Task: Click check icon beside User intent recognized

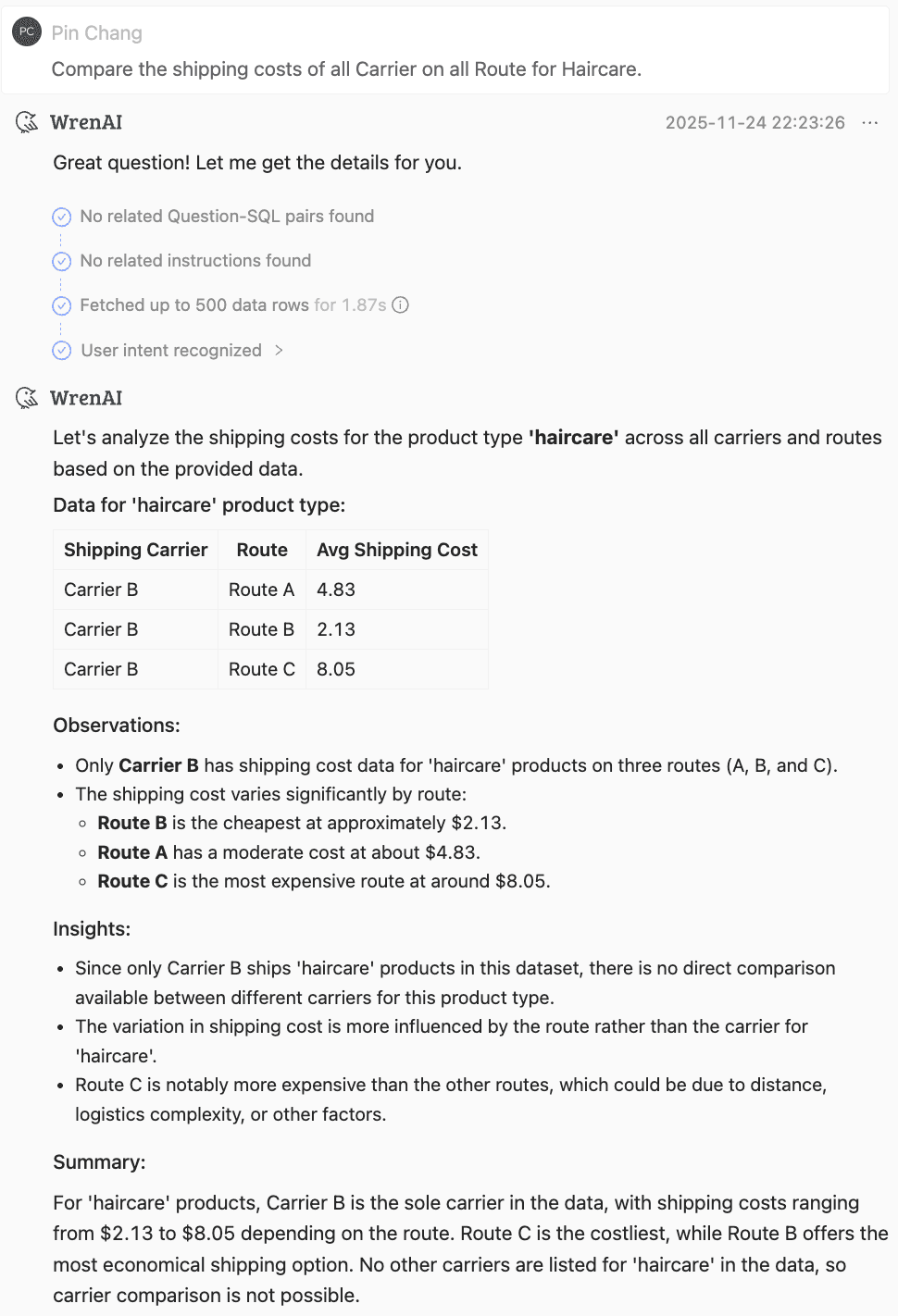Action: [x=62, y=351]
